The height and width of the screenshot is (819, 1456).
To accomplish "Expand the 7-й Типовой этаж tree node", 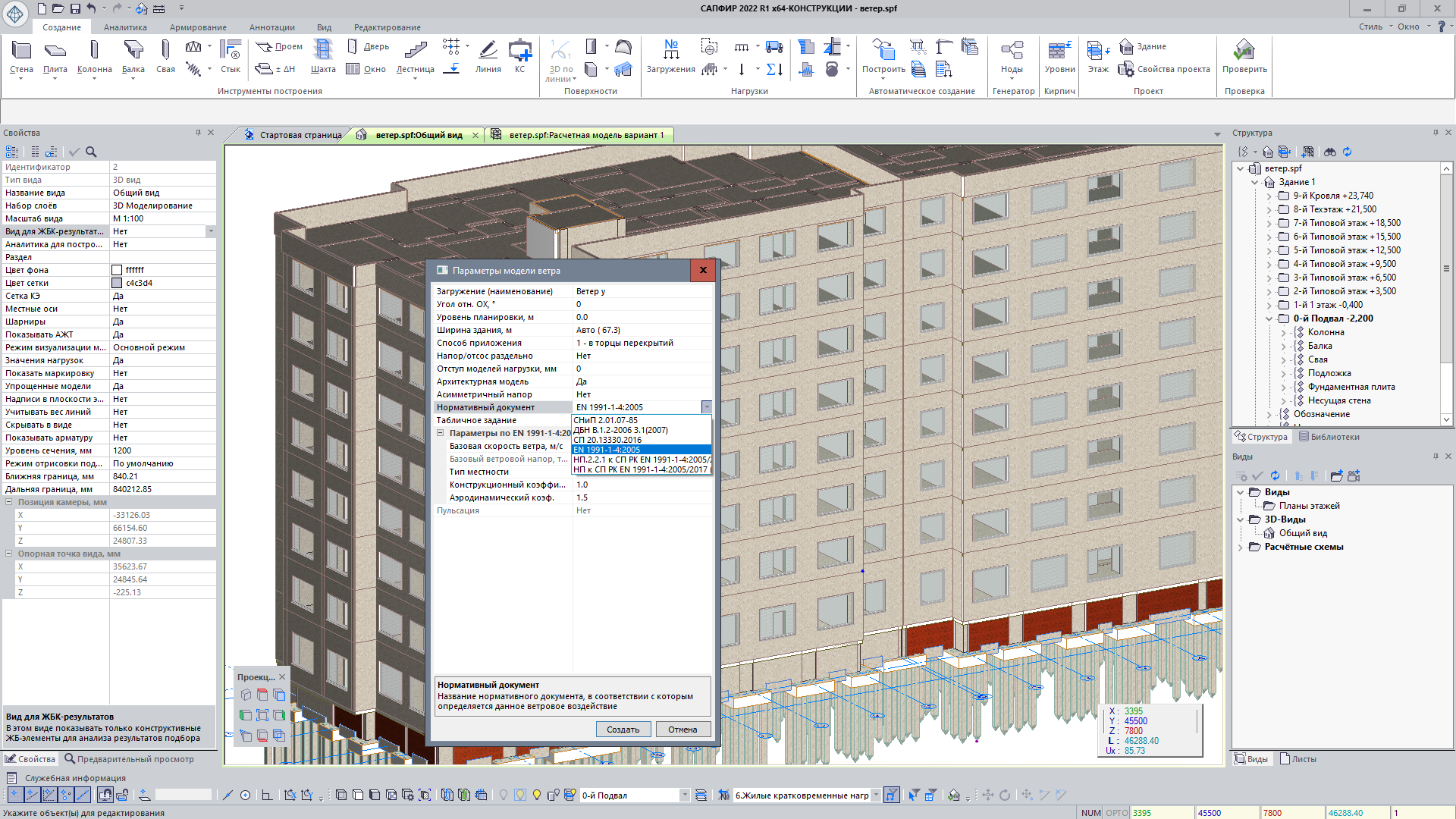I will 1269,223.
